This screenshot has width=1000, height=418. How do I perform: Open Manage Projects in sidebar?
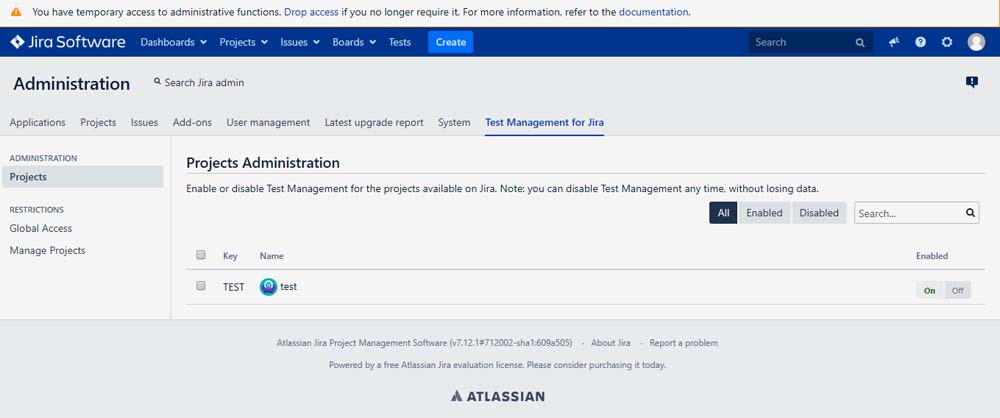point(47,251)
